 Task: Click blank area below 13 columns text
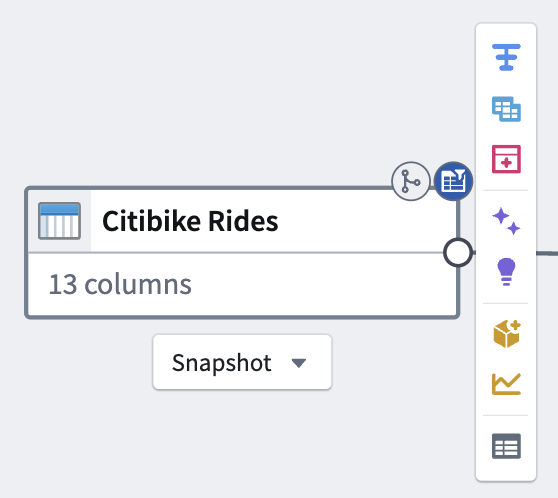pyautogui.click(x=242, y=306)
